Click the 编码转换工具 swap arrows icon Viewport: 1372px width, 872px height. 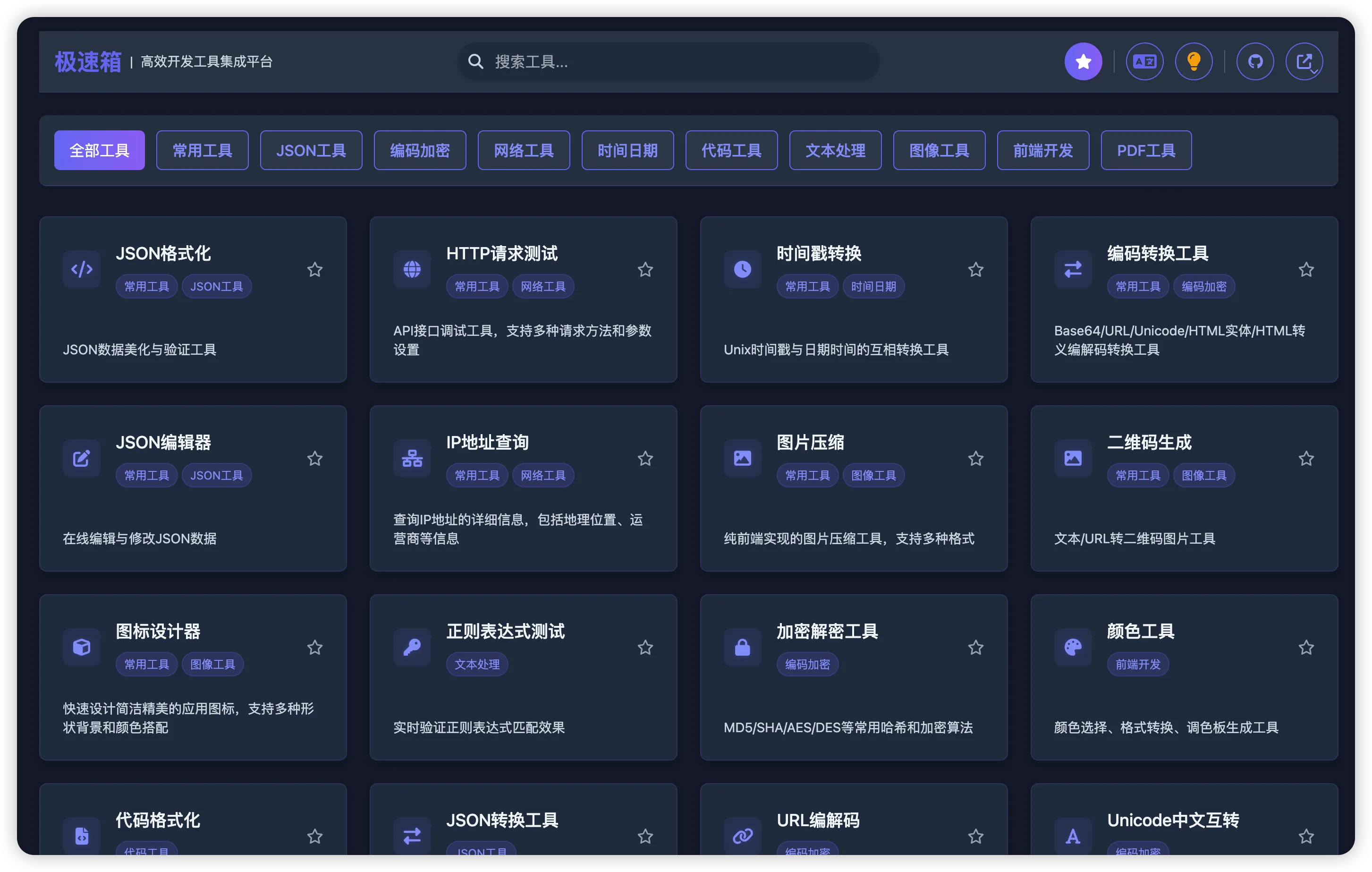pyautogui.click(x=1073, y=269)
